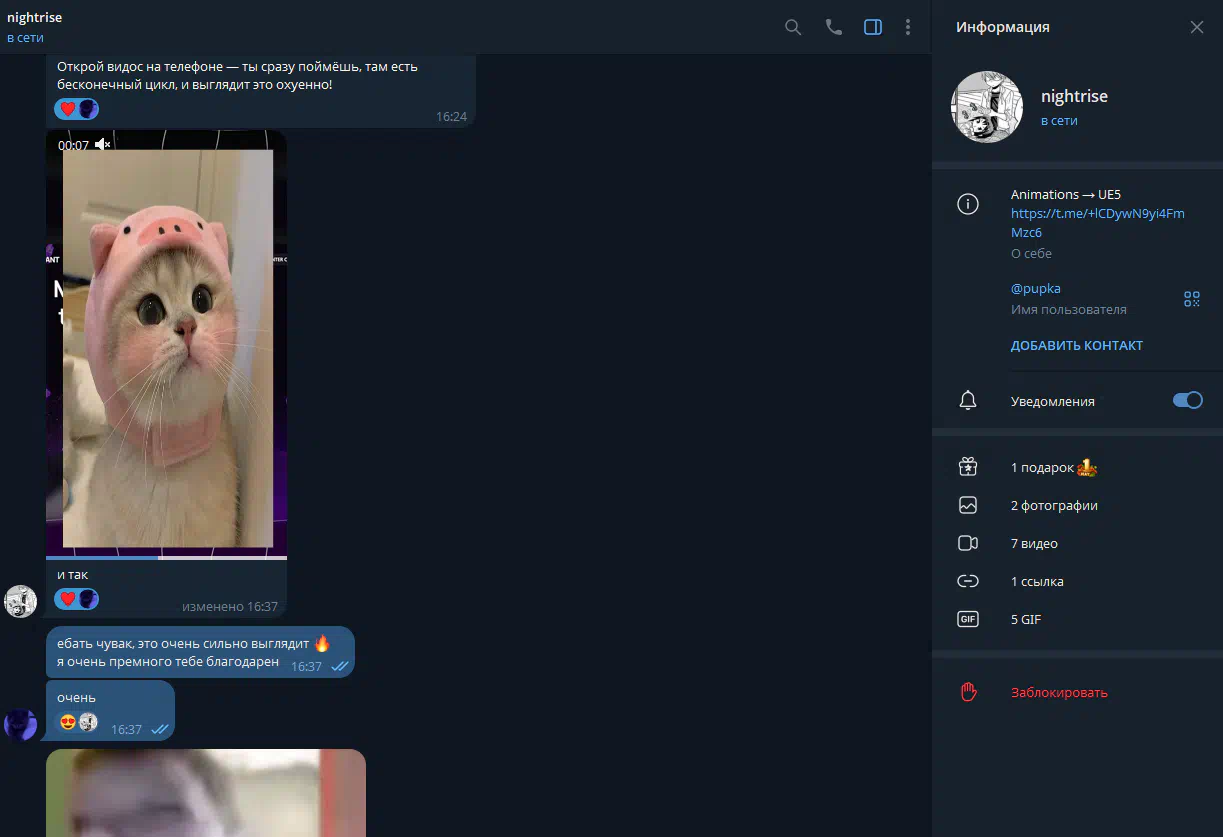Click the "Открой видос на телефоне" message text

coord(237,76)
